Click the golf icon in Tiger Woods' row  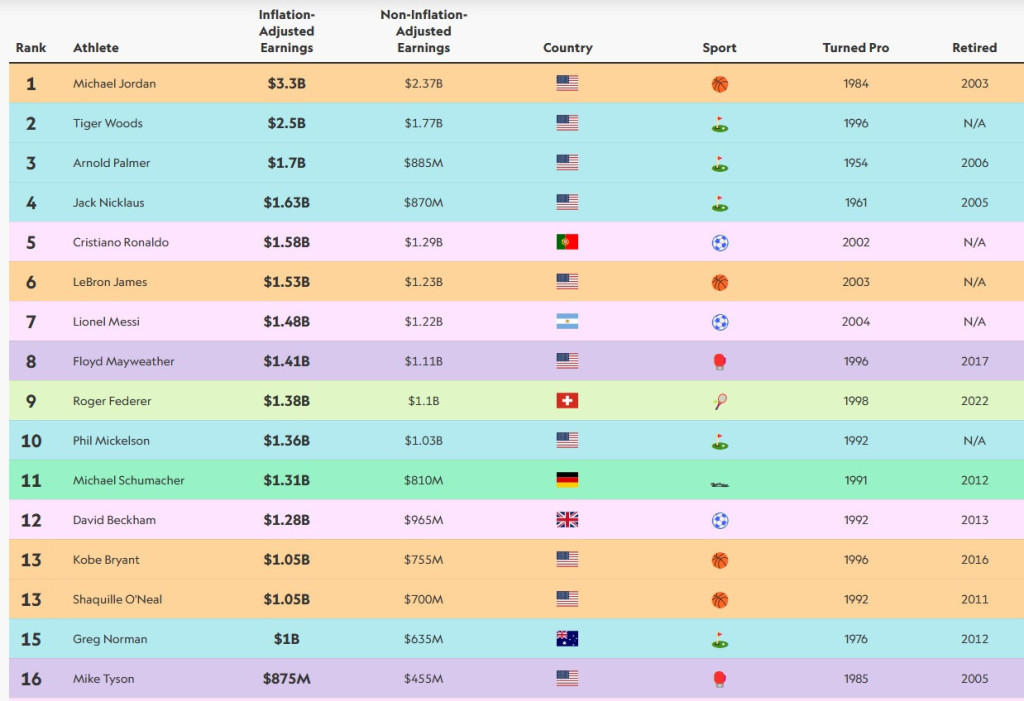point(719,124)
